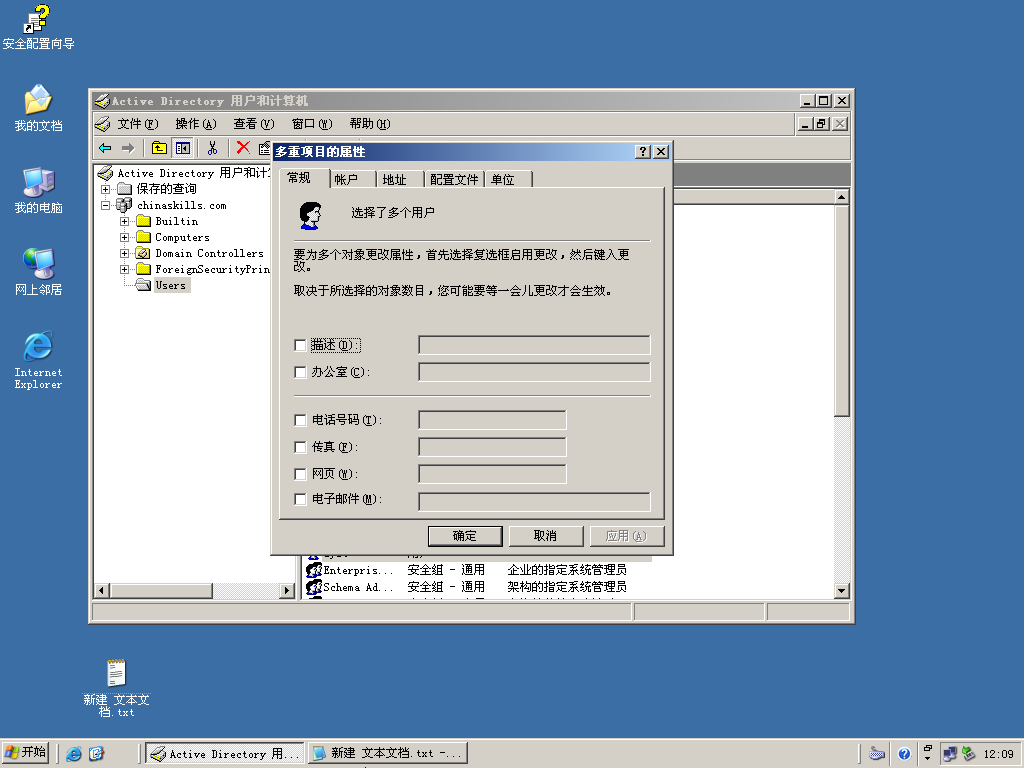Expand the Builtin tree node
1024x768 pixels.
pos(124,221)
